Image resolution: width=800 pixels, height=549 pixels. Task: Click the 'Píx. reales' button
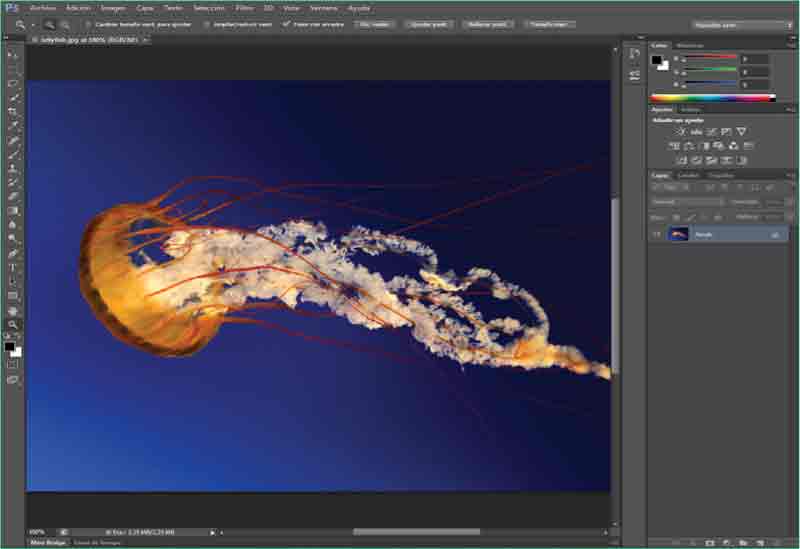tap(375, 23)
